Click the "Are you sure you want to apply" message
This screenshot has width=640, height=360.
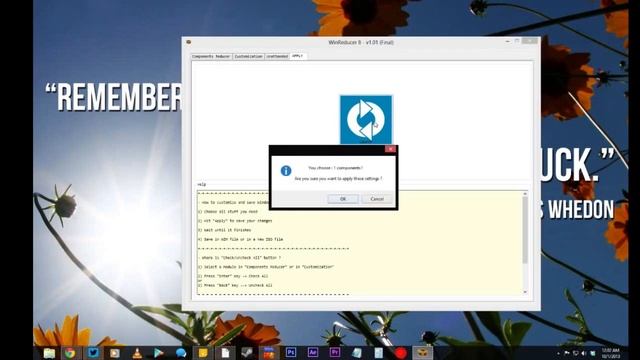(x=338, y=179)
